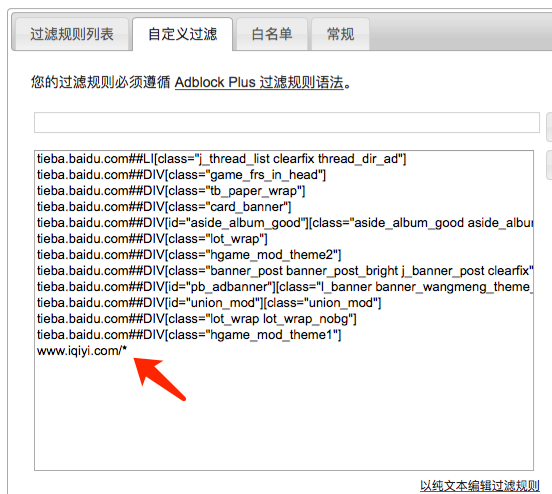Focus the empty filter rule input field
Screen dimensions: 552x494
click(x=287, y=123)
